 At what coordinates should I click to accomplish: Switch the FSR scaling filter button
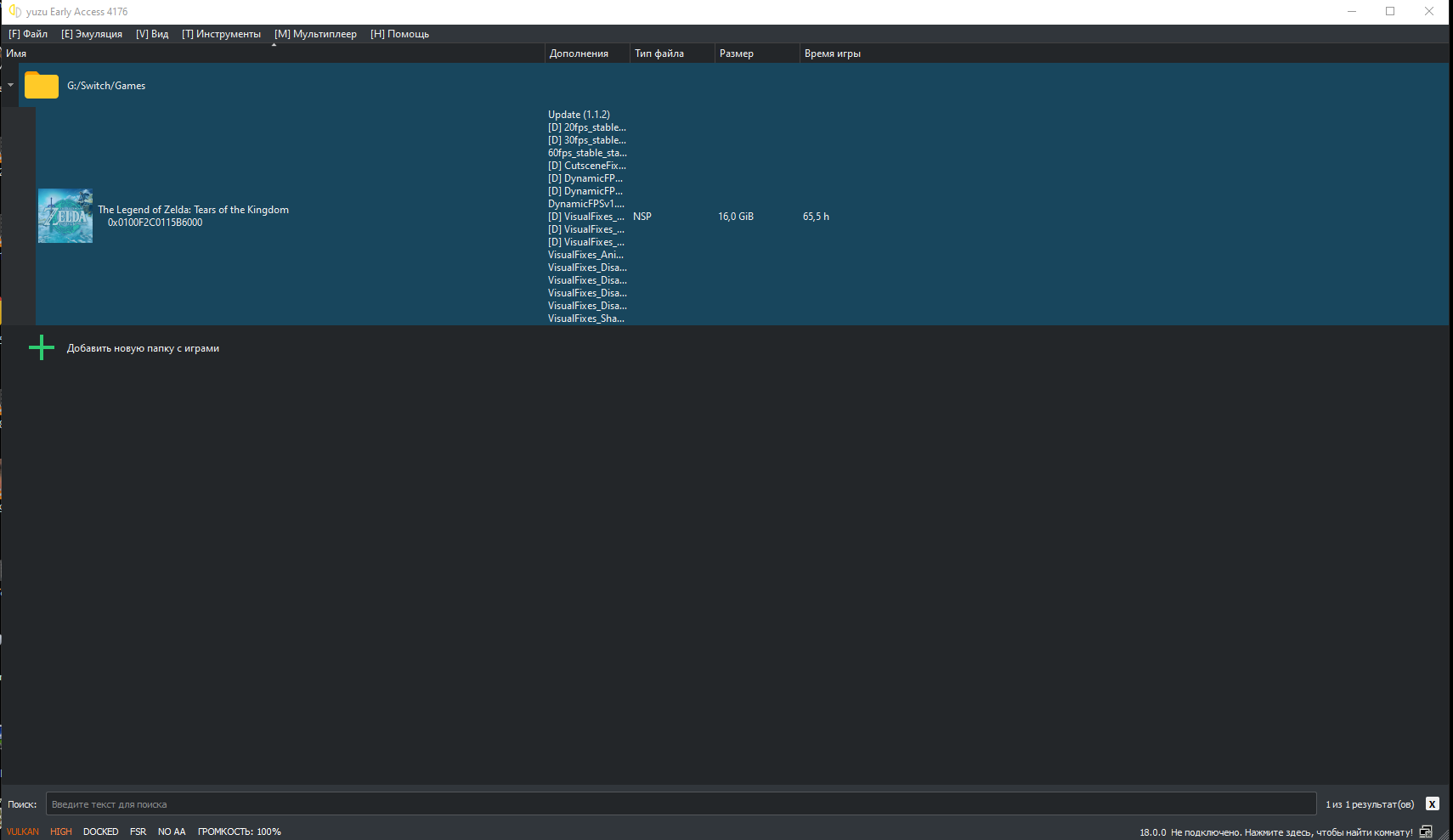pos(139,832)
